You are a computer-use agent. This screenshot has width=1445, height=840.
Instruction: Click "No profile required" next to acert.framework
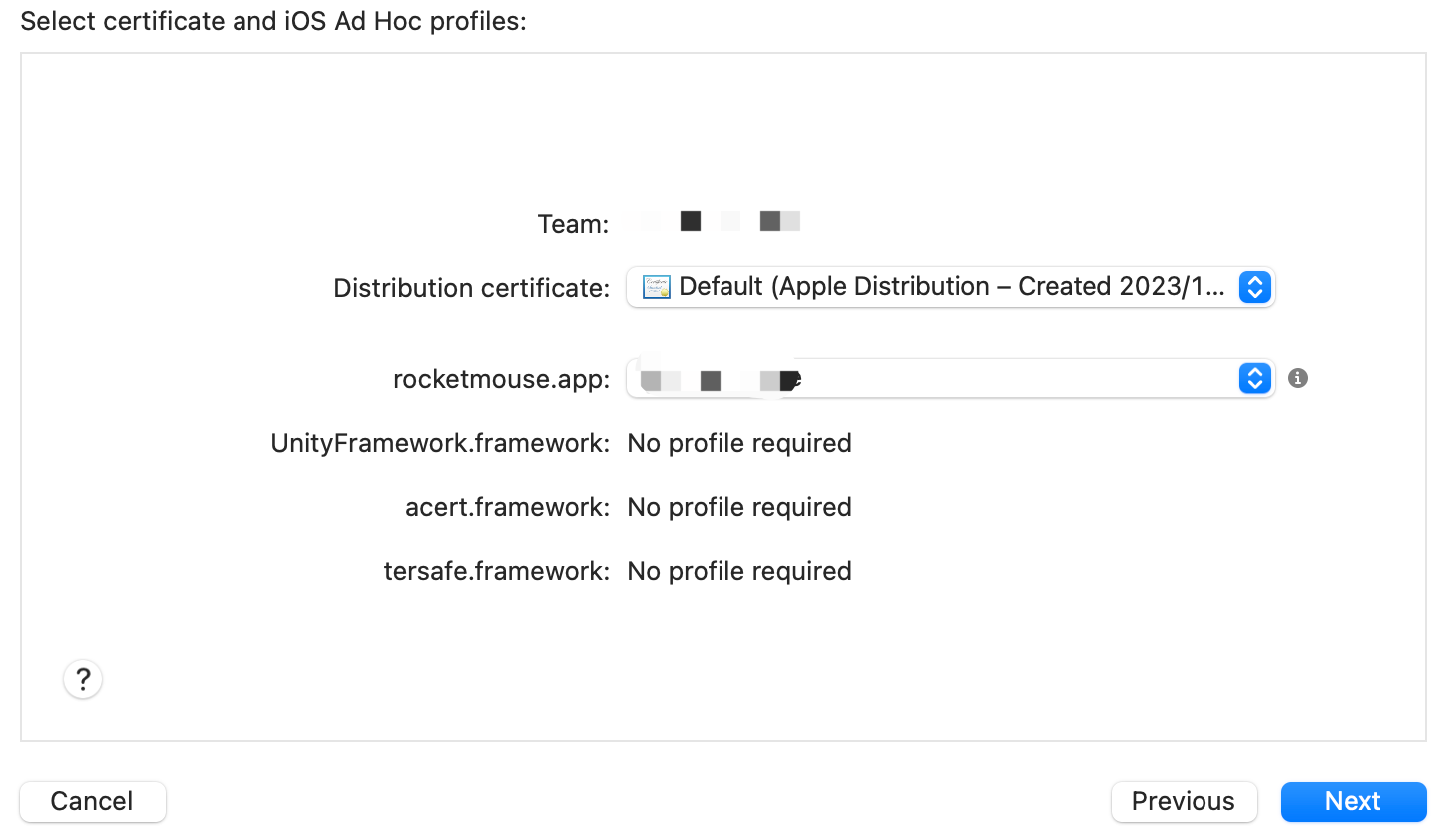pyautogui.click(x=738, y=507)
